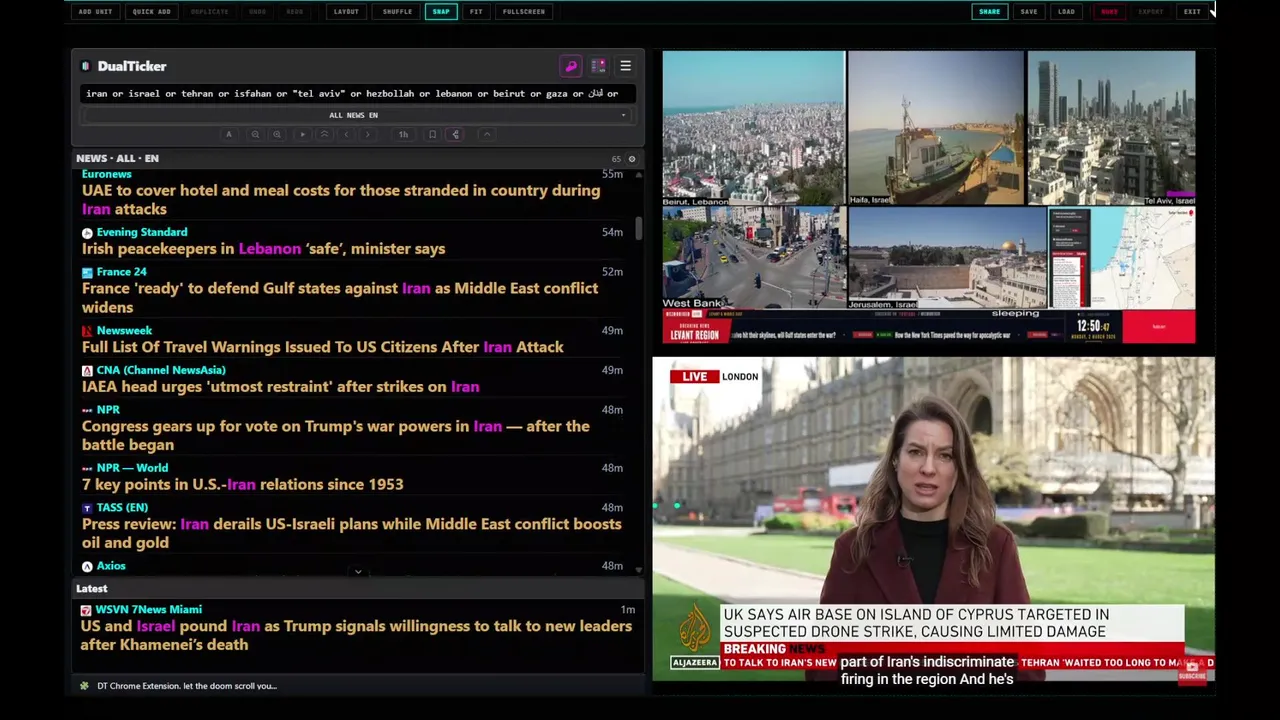Open Irish peacekeepers in Lebanon headline
The height and width of the screenshot is (720, 1280).
[264, 249]
